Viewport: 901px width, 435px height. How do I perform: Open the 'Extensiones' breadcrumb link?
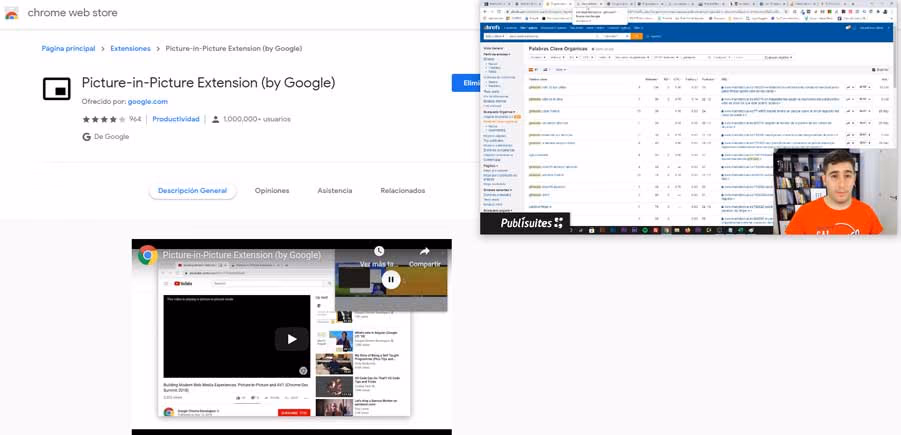click(x=130, y=49)
